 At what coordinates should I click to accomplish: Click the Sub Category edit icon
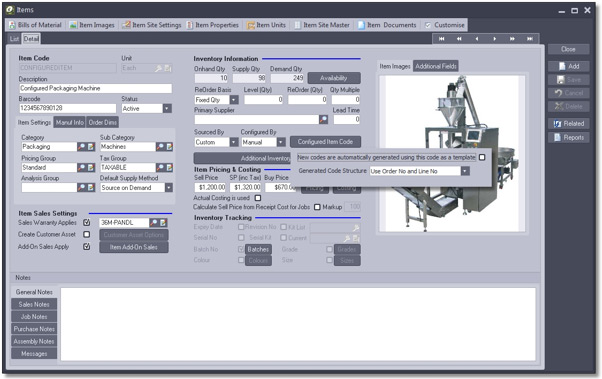(169, 147)
